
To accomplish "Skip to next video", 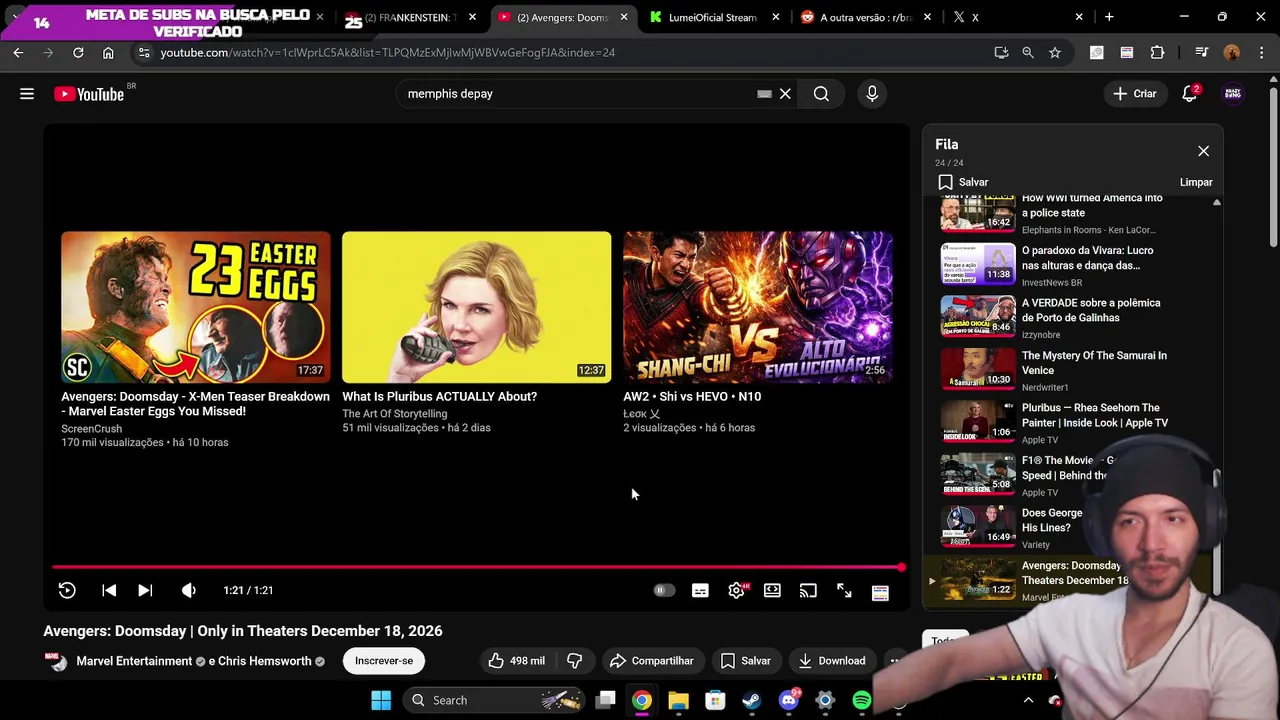I will coord(145,591).
